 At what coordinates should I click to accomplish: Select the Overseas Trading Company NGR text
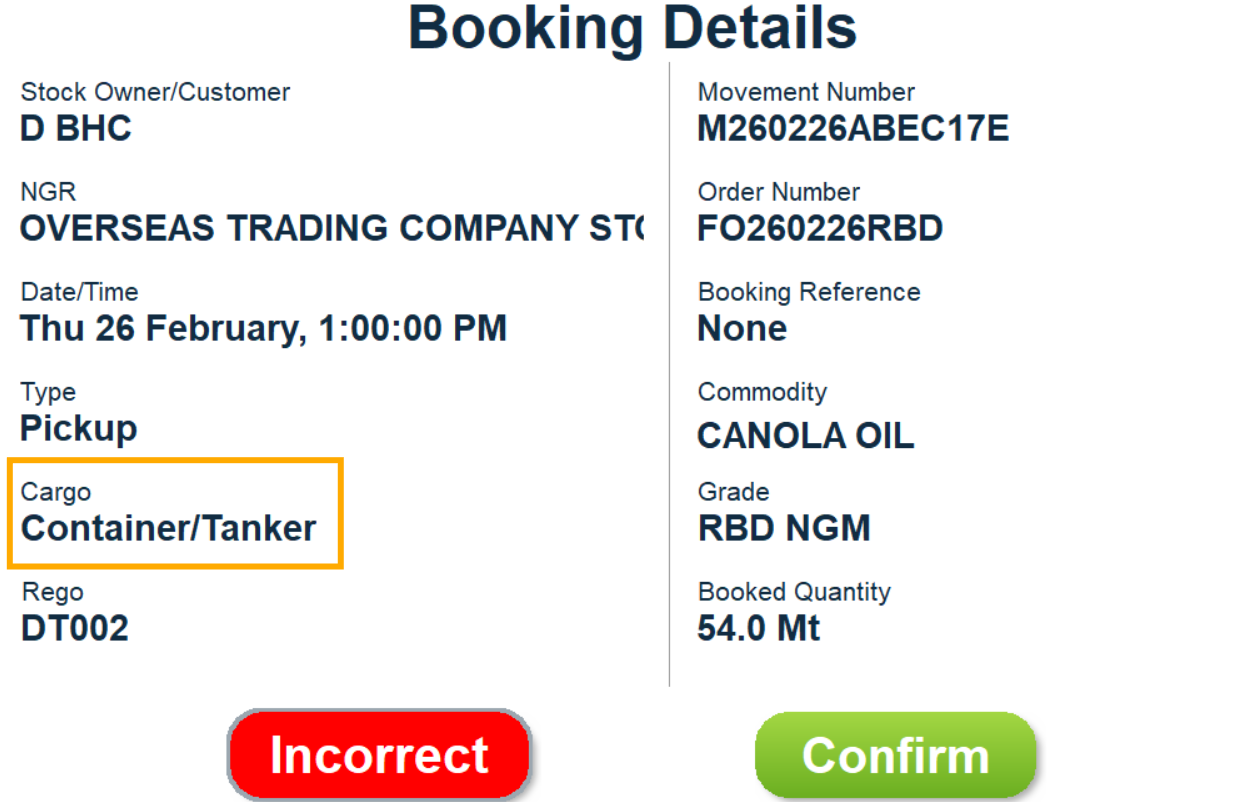[x=330, y=229]
